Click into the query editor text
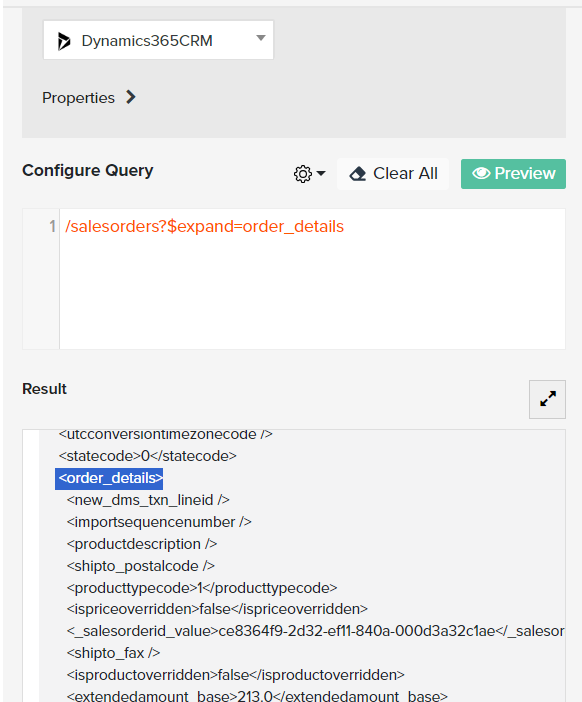Viewport: 582px width, 702px height. tap(205, 227)
